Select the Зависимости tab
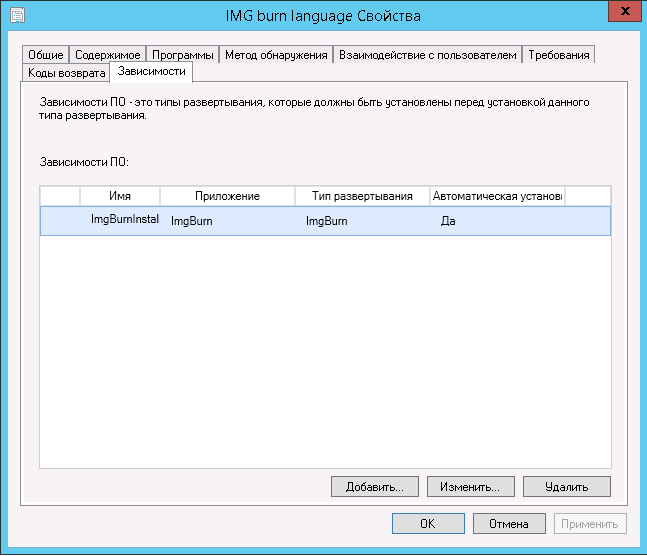Screen dimensions: 647x556 (x=151, y=72)
